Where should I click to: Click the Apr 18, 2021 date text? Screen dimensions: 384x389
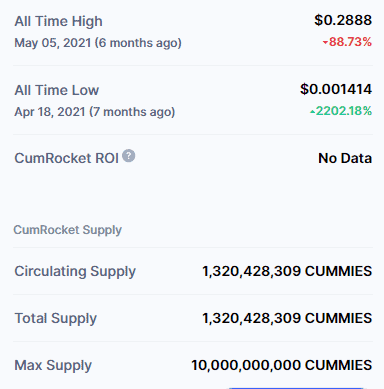pyautogui.click(x=95, y=112)
